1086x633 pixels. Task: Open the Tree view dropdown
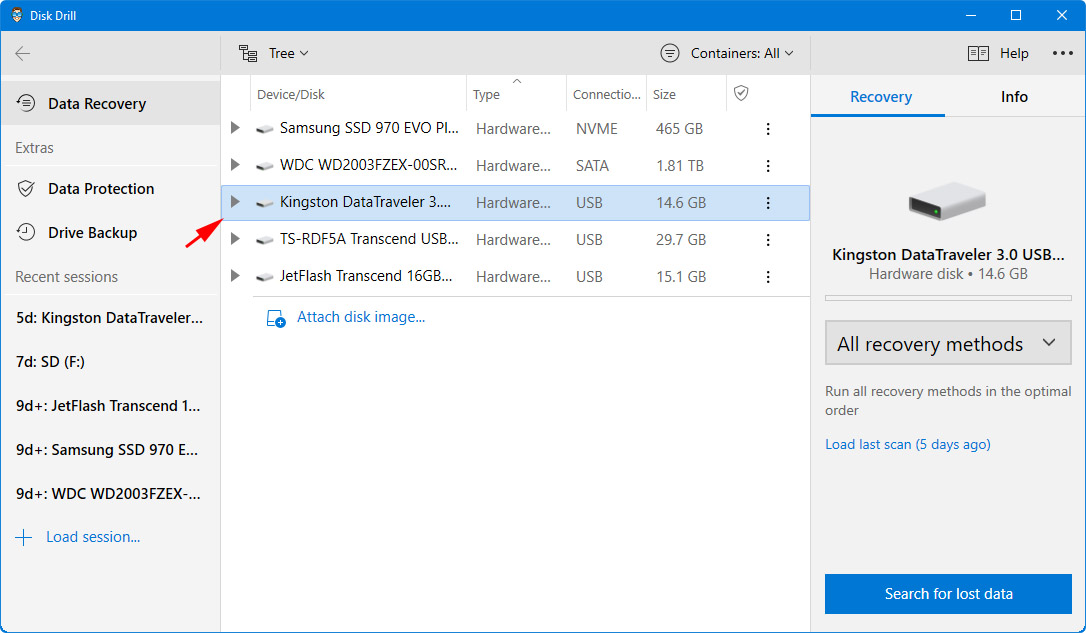pos(274,53)
